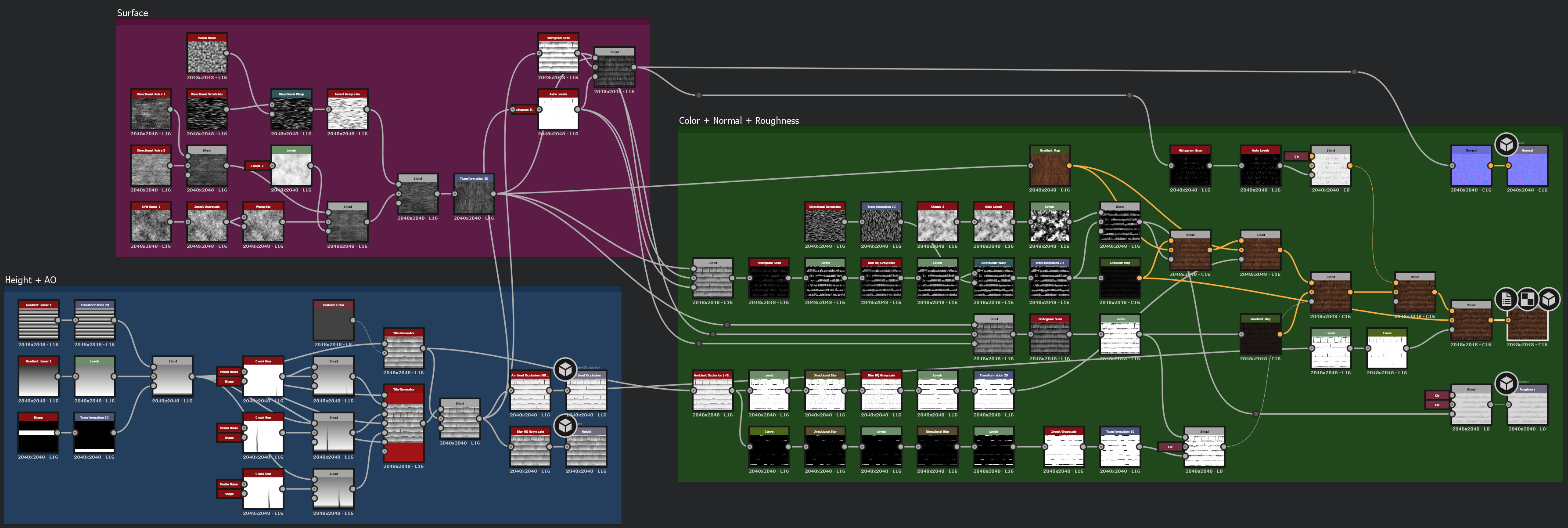Click the checkerboard icon above base color output
The height and width of the screenshot is (528, 1568).
tap(1527, 299)
